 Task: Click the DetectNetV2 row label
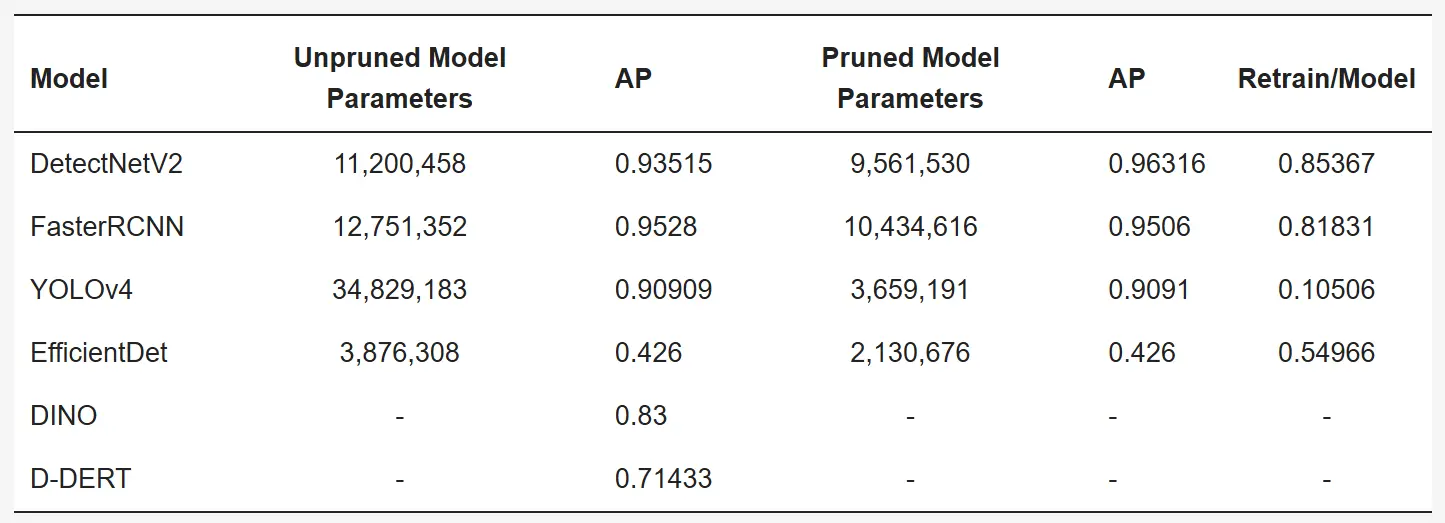click(x=107, y=163)
